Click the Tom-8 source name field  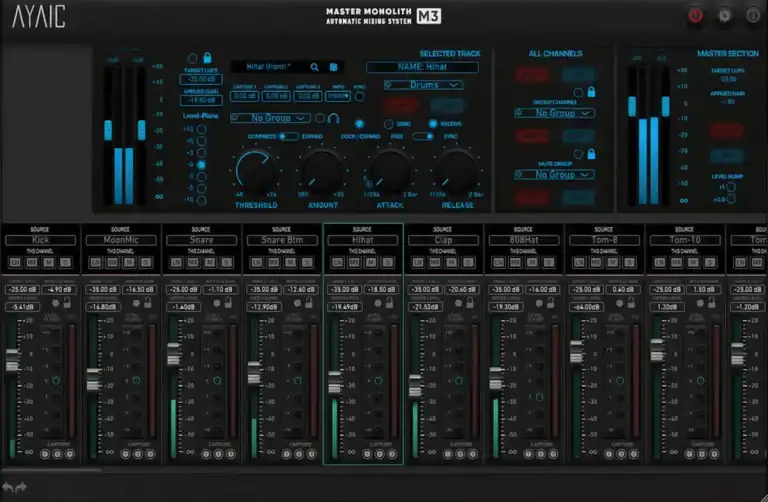pyautogui.click(x=604, y=240)
